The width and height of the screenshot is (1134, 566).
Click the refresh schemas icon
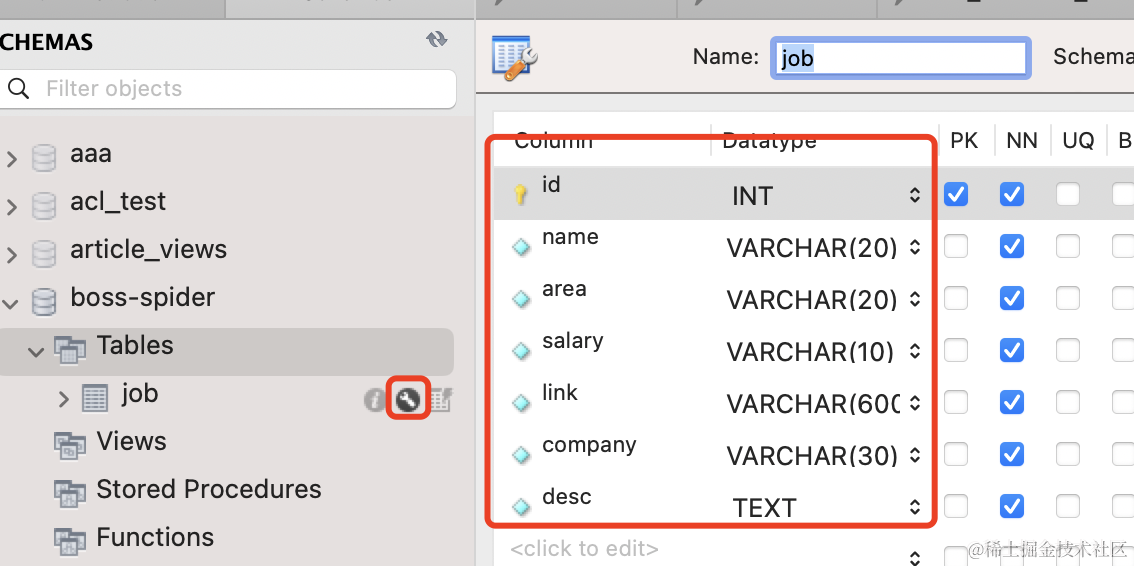(x=436, y=40)
